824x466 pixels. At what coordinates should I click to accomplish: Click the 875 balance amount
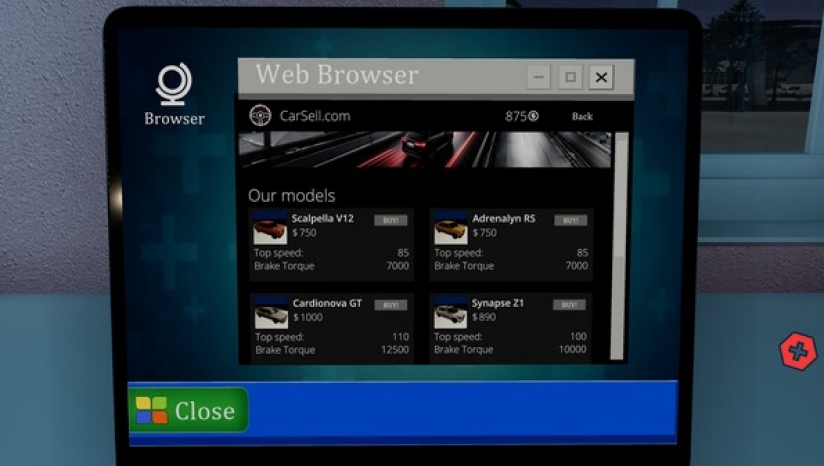[516, 116]
